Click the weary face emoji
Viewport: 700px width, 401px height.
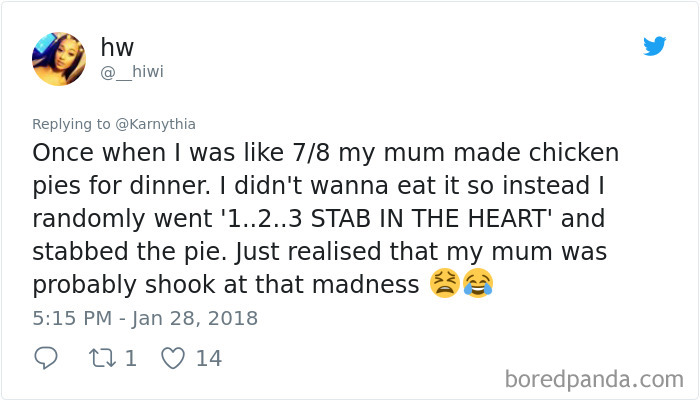pyautogui.click(x=444, y=284)
